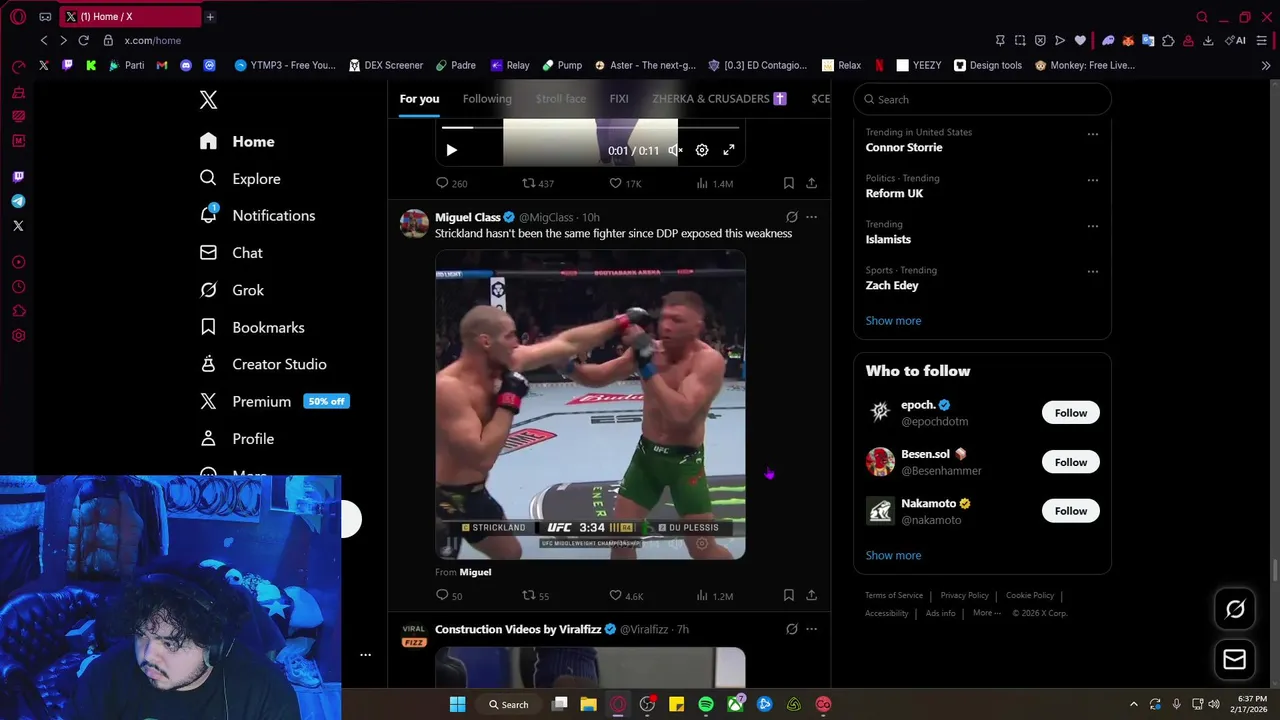Expand footer More menu
Image resolution: width=1280 pixels, height=720 pixels.
[x=987, y=613]
